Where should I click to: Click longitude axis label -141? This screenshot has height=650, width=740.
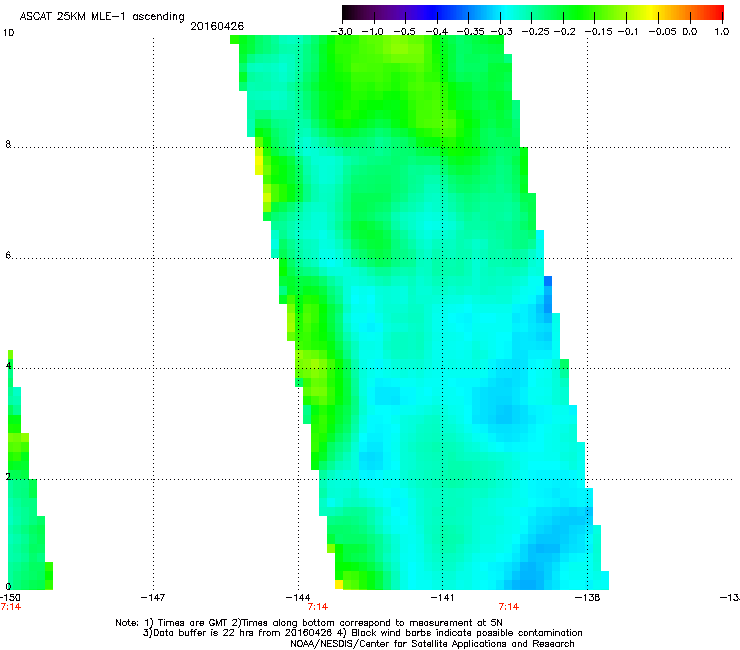pyautogui.click(x=443, y=598)
